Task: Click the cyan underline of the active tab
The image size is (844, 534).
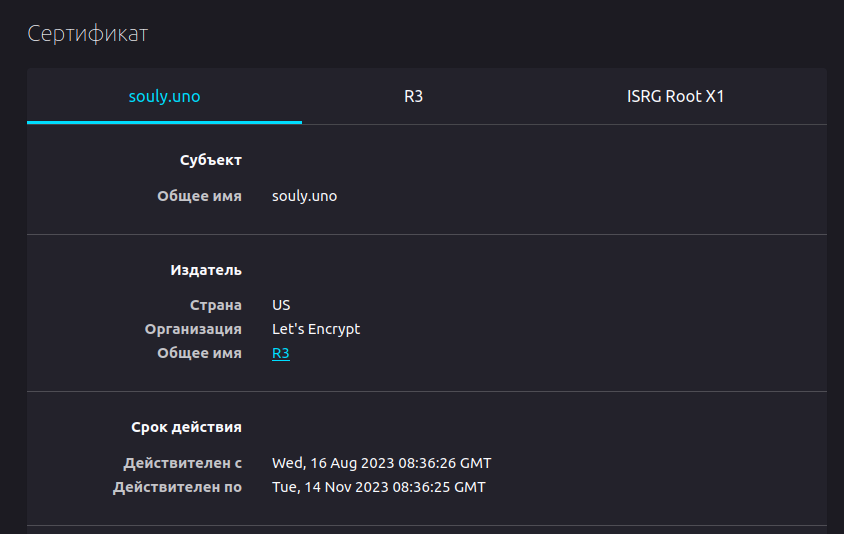Action: pos(164,122)
